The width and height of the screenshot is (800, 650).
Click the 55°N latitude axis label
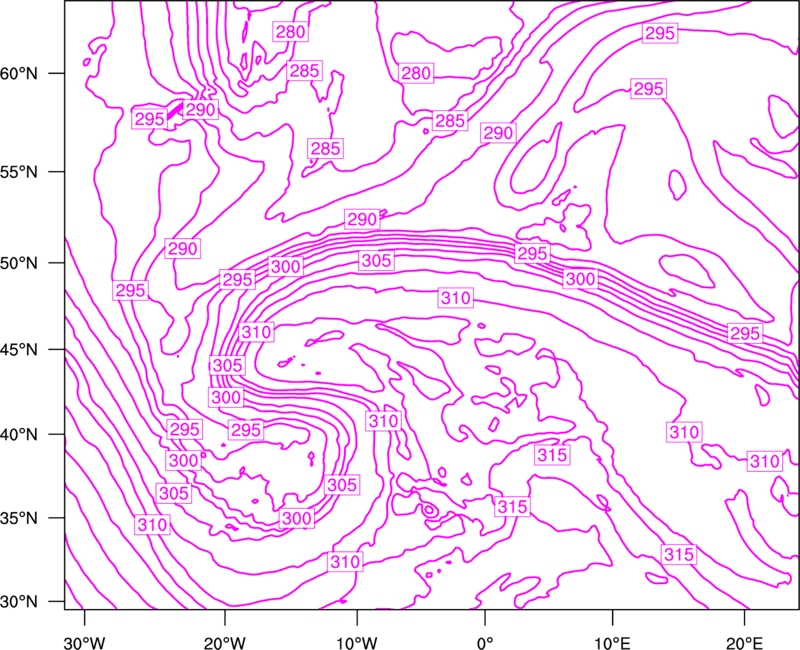[19, 172]
